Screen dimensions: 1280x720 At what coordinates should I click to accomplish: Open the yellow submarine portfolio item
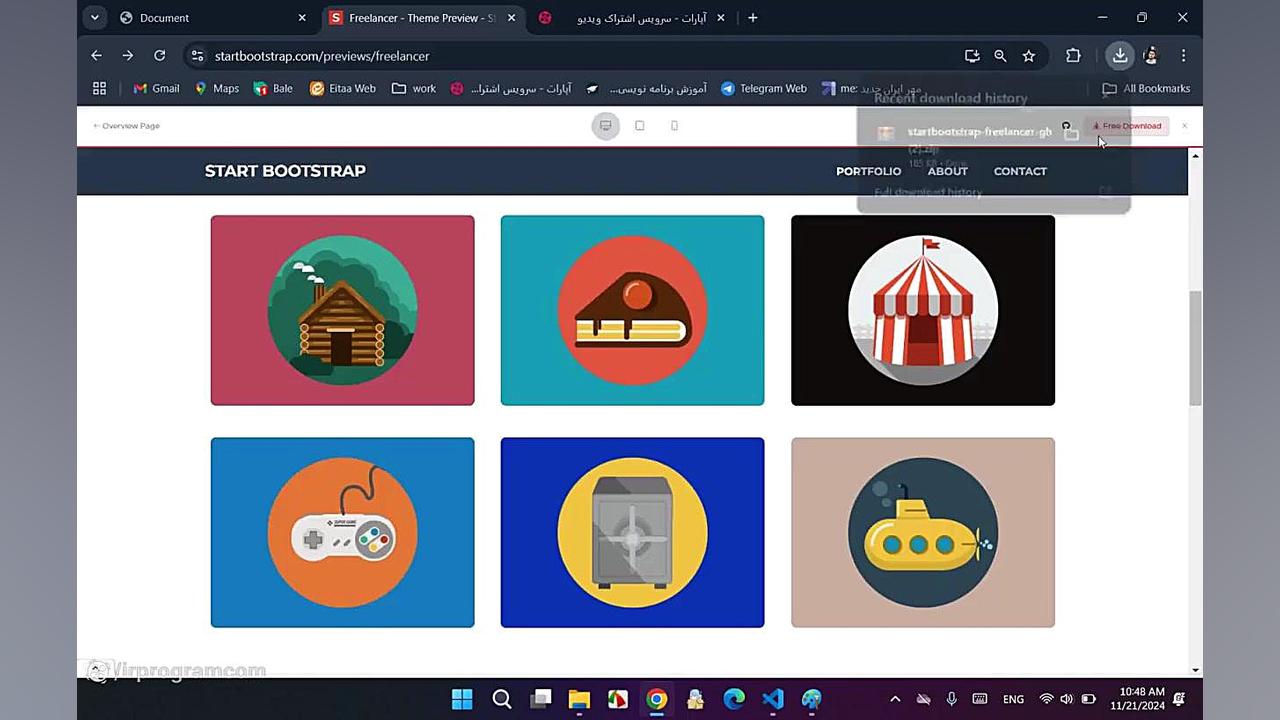922,532
